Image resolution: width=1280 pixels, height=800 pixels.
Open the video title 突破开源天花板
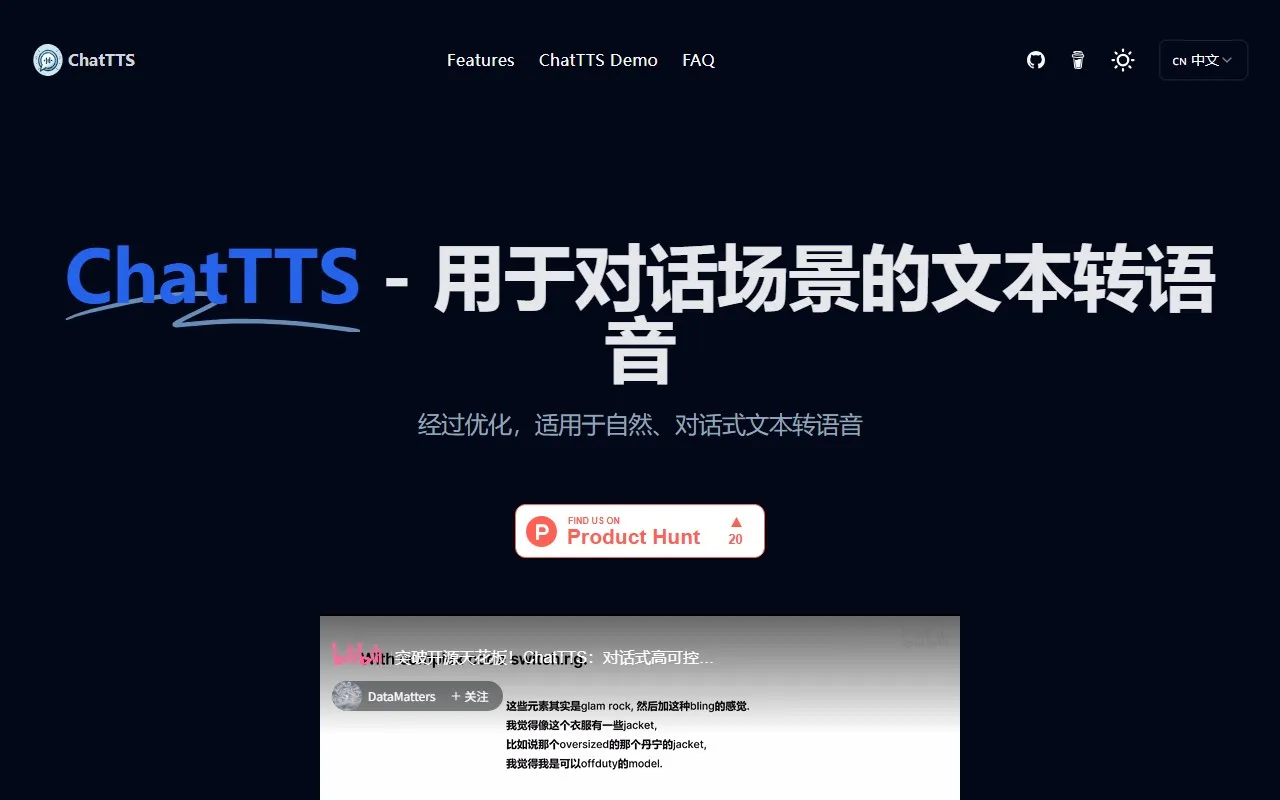(x=555, y=657)
